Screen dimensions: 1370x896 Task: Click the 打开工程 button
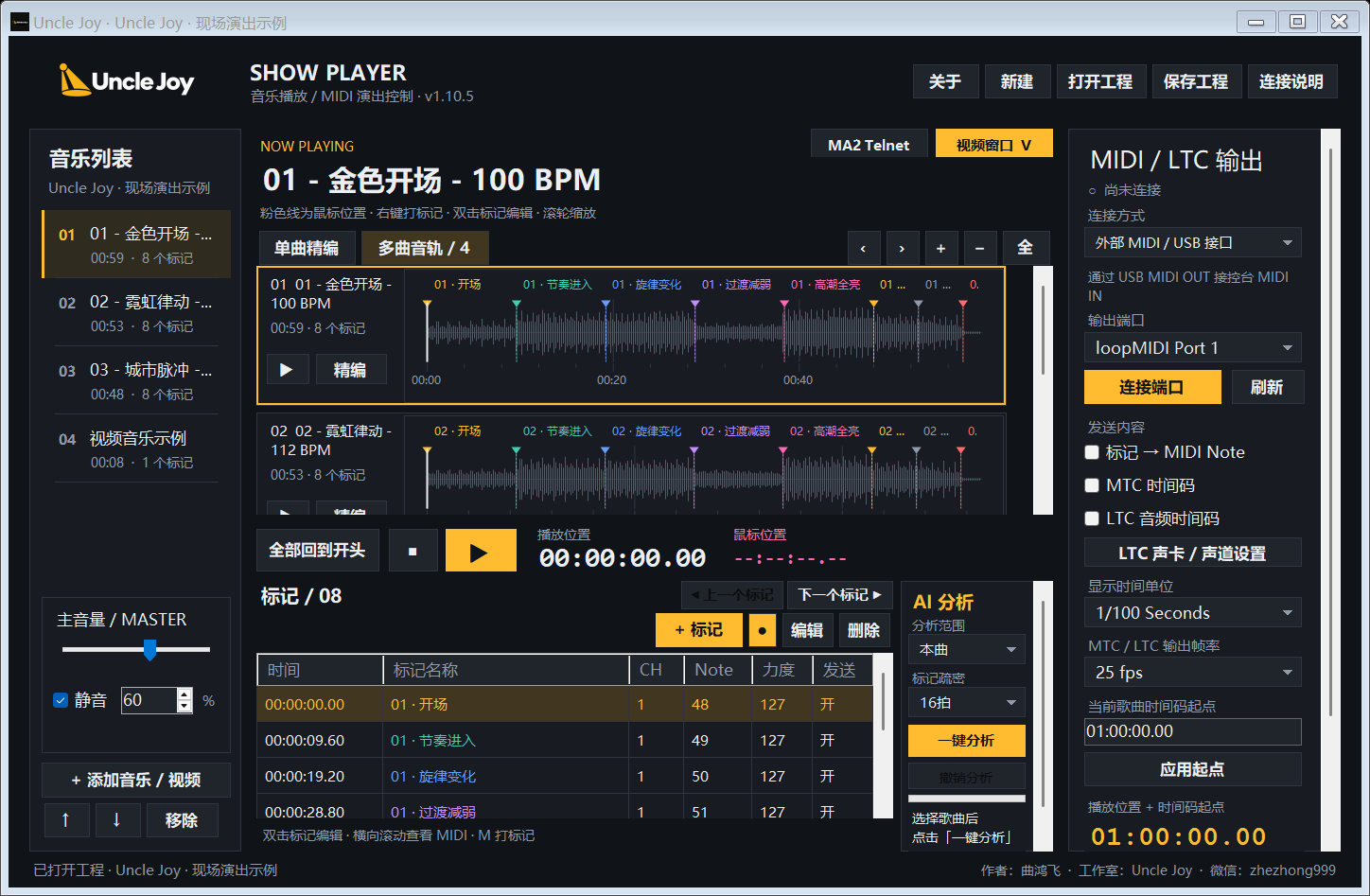[x=1100, y=82]
